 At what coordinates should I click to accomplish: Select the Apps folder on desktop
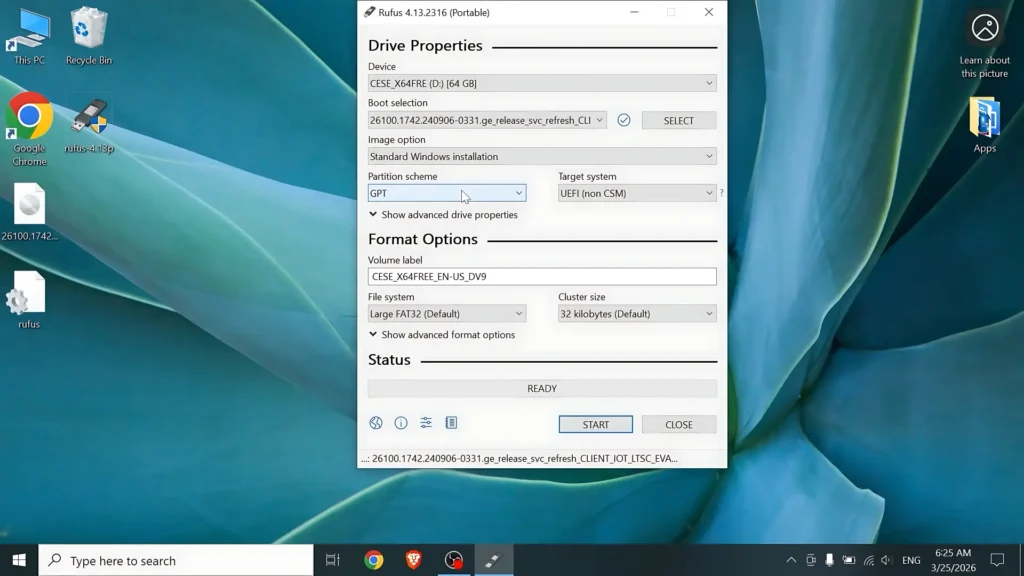click(984, 125)
